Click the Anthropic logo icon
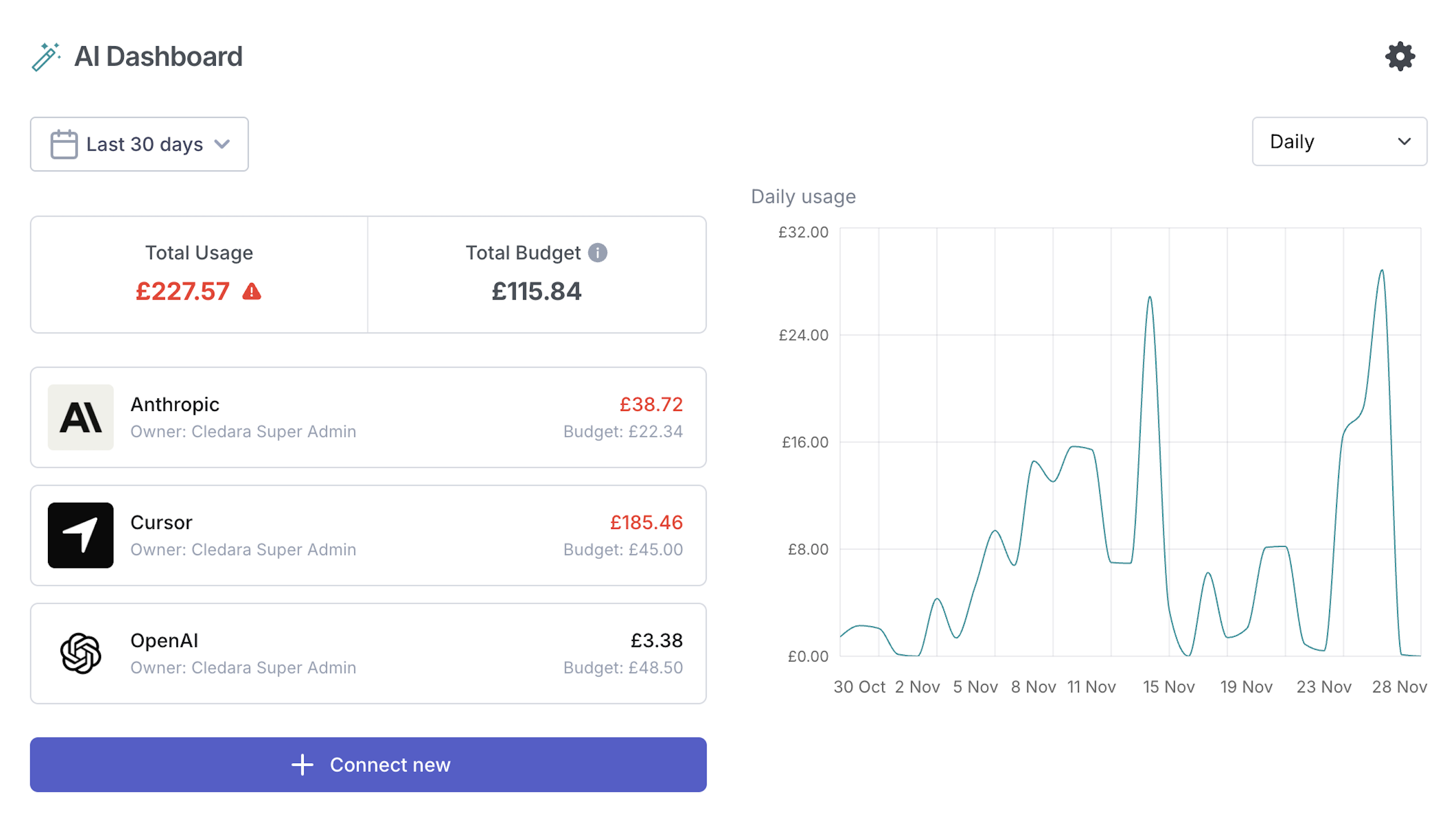Screen dimensions: 1456x821 pyautogui.click(x=81, y=417)
